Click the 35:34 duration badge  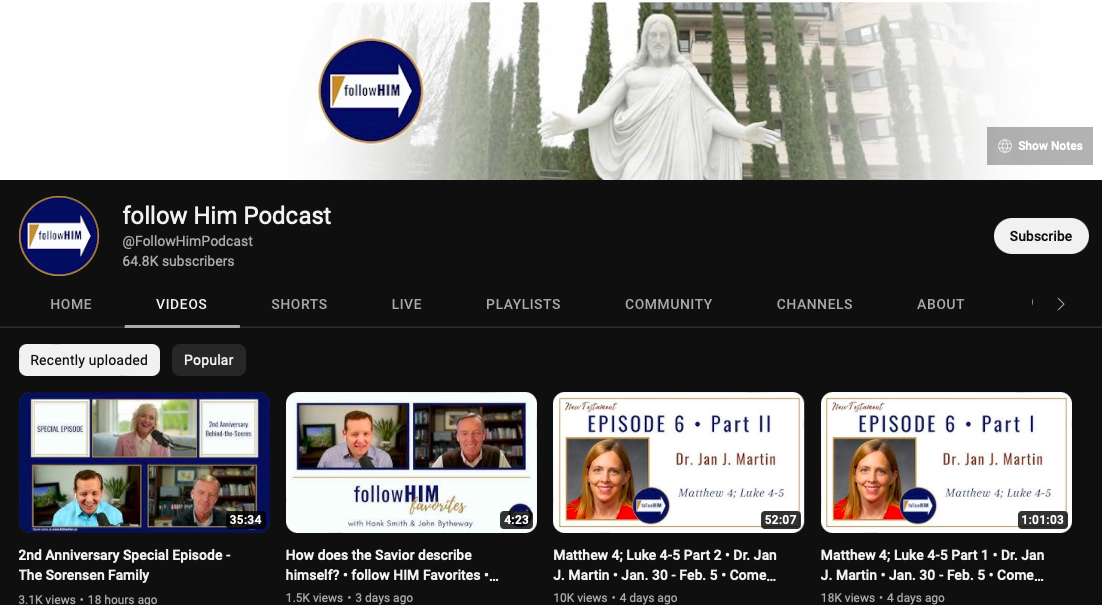(x=245, y=520)
